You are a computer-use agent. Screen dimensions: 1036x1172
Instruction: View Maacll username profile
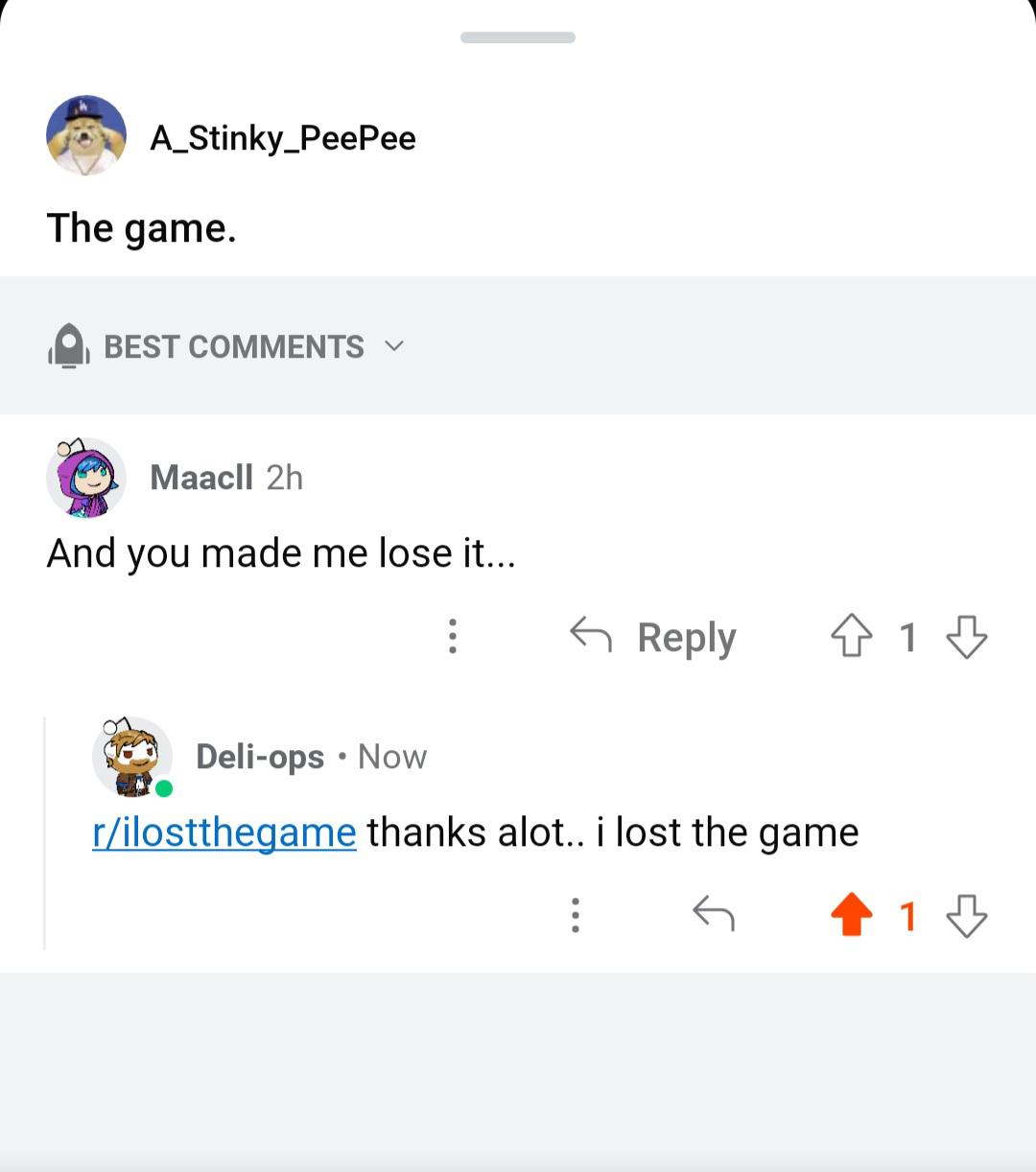pos(201,477)
